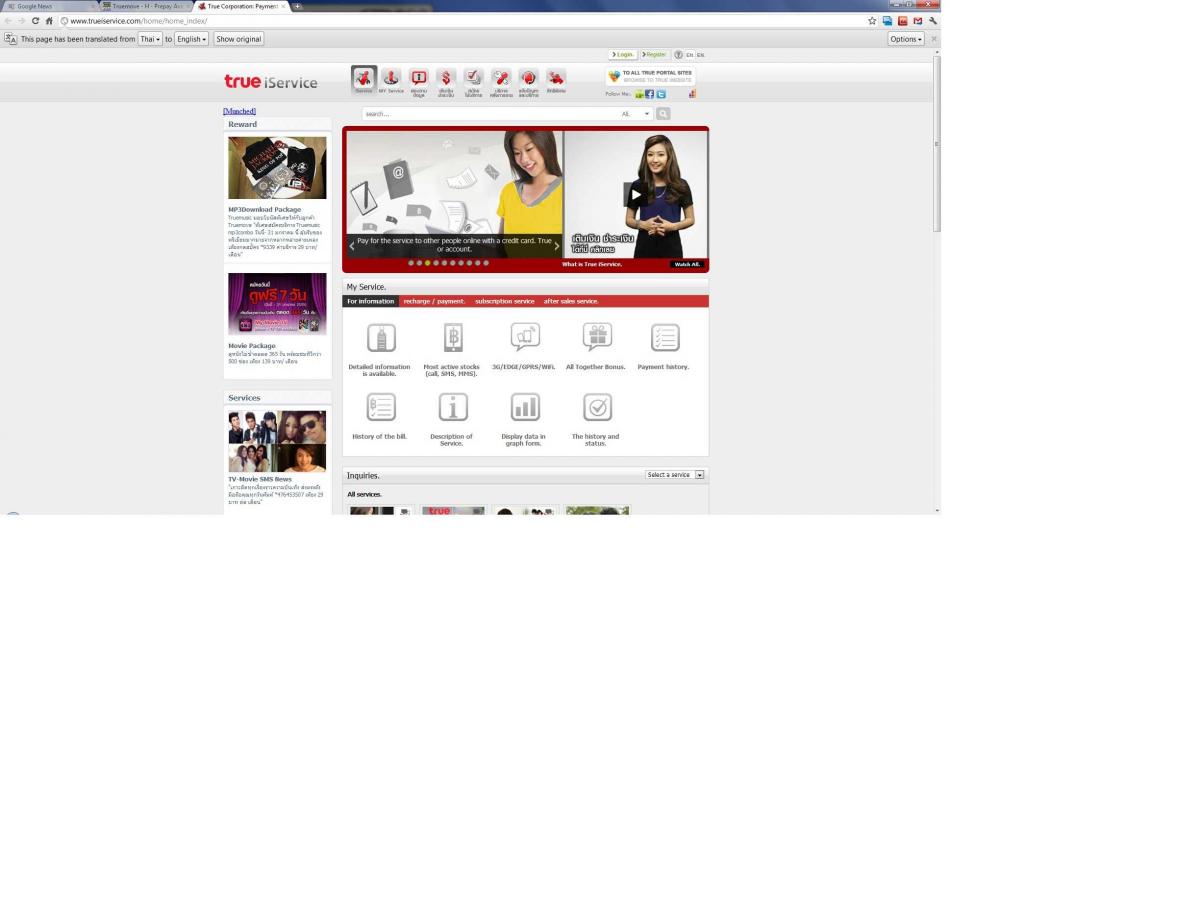Viewport: 1200px width, 900px height.
Task: Click the Twitter follow icon
Action: click(x=661, y=94)
